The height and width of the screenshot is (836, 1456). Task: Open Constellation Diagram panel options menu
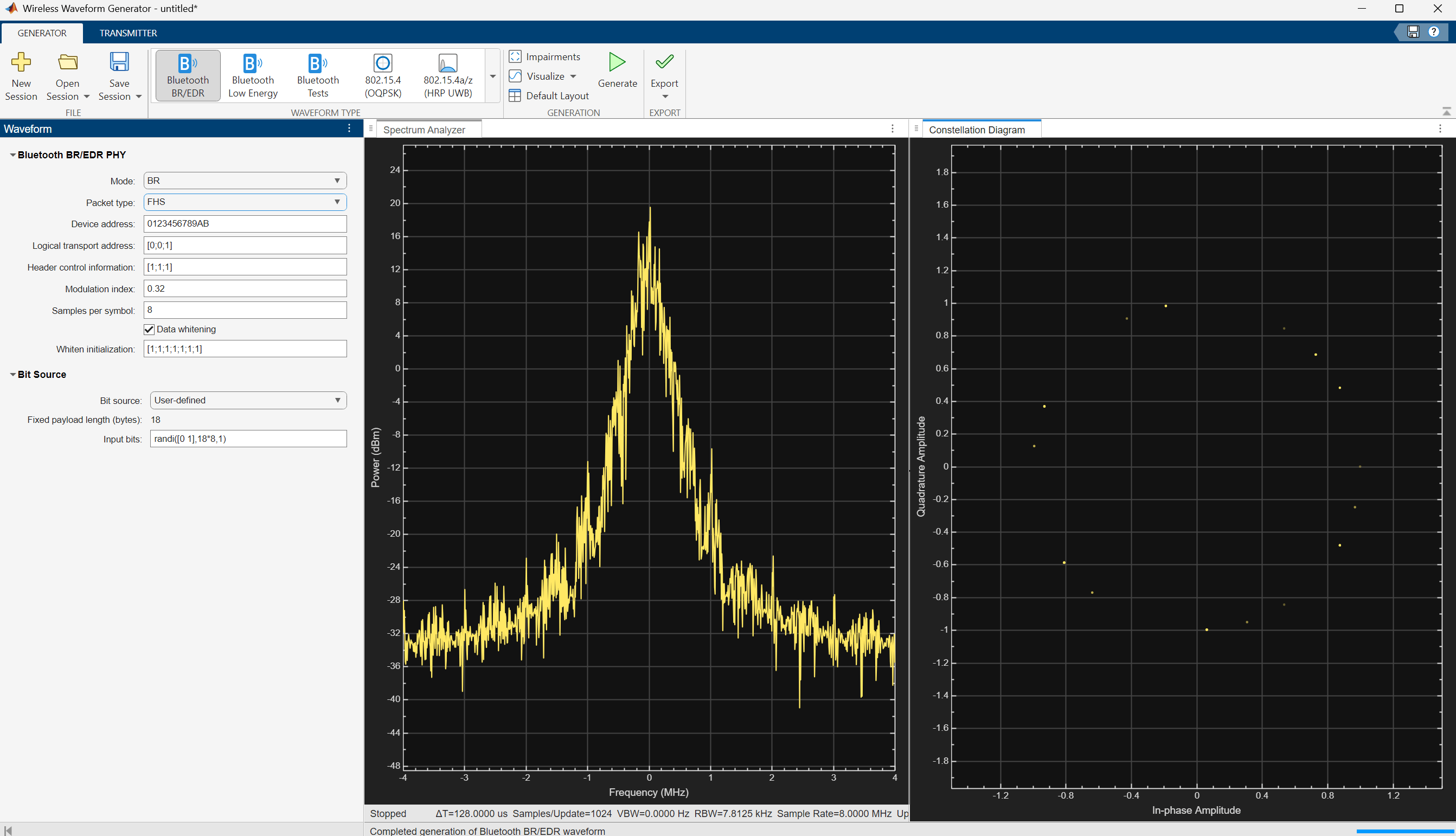tap(1440, 128)
